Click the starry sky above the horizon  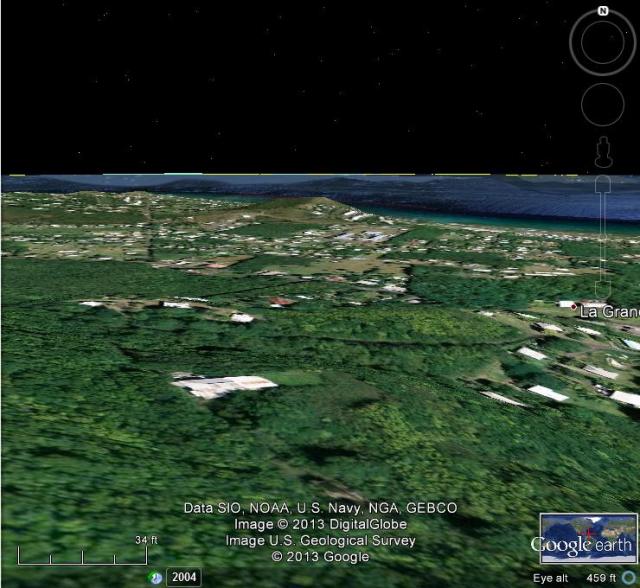[x=300, y=90]
